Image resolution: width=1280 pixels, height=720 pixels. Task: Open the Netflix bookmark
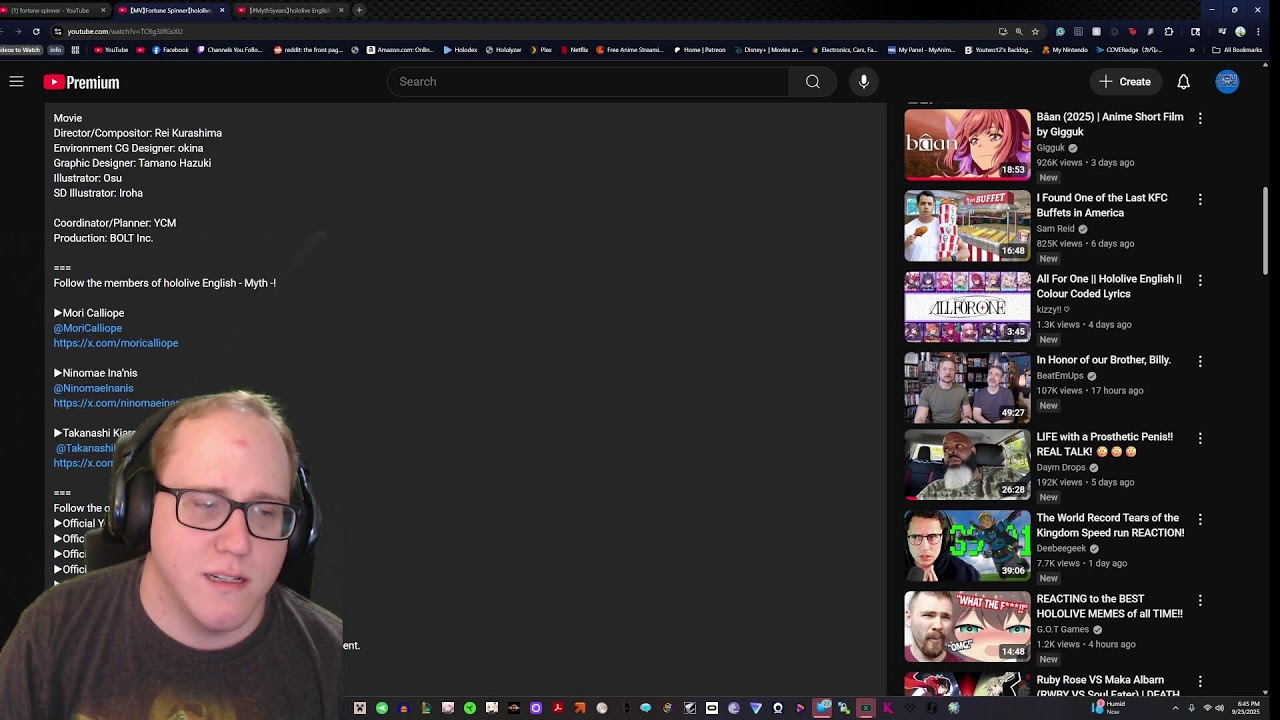(x=573, y=50)
